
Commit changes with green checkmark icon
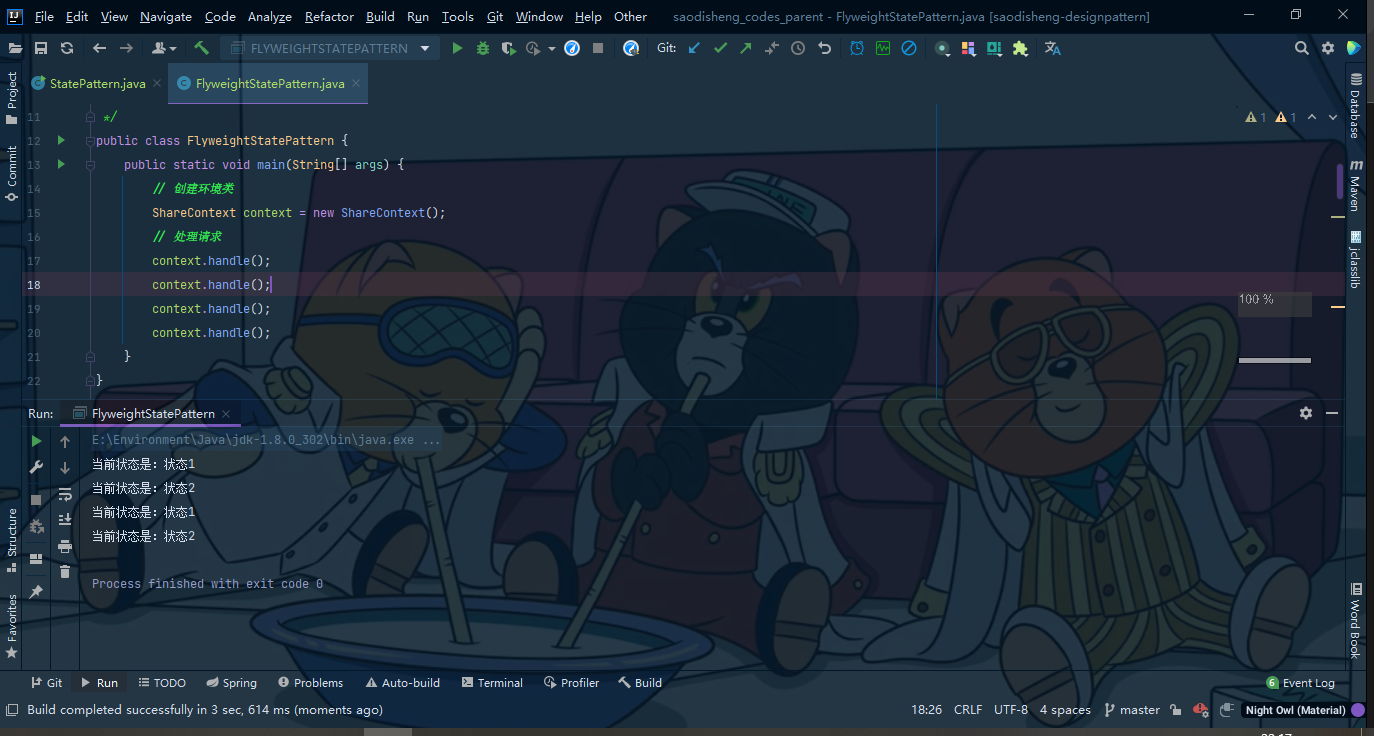720,48
